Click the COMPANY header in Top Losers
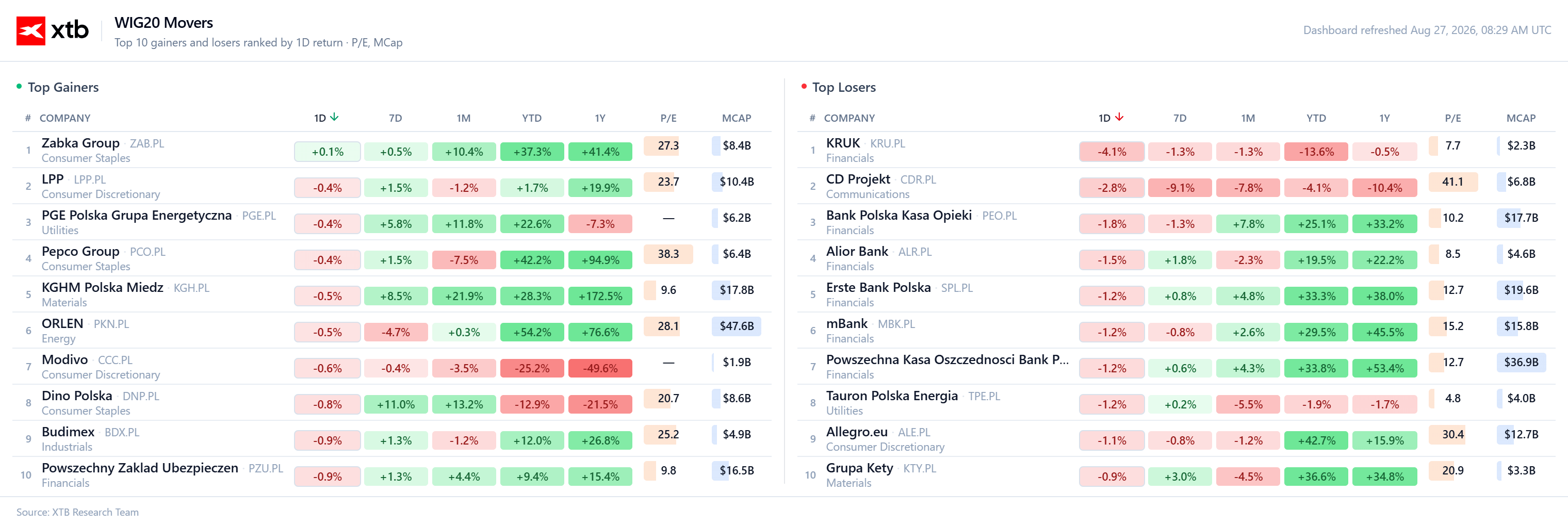This screenshot has width=1568, height=525. tap(849, 118)
